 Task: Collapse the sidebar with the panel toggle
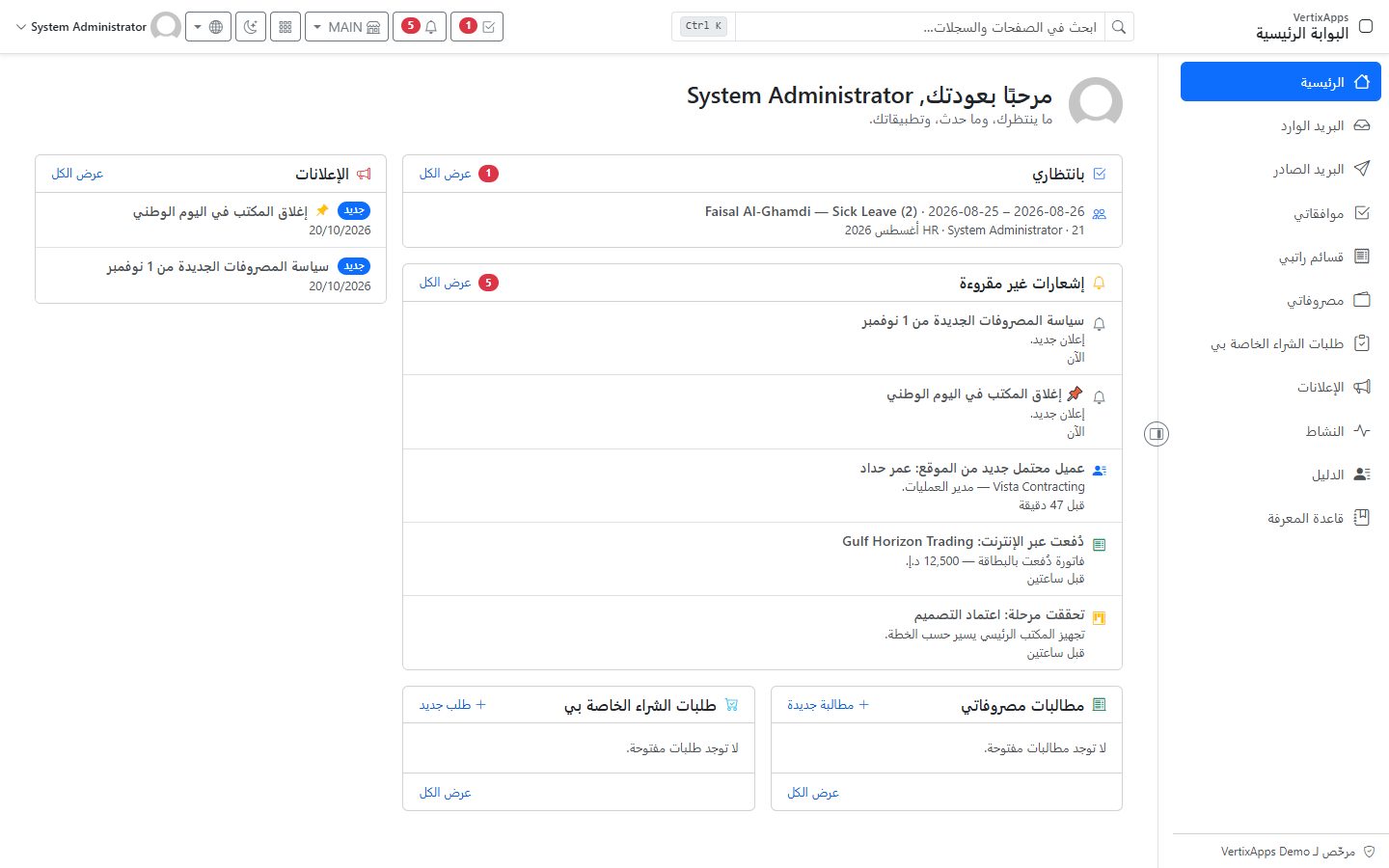click(x=1157, y=434)
